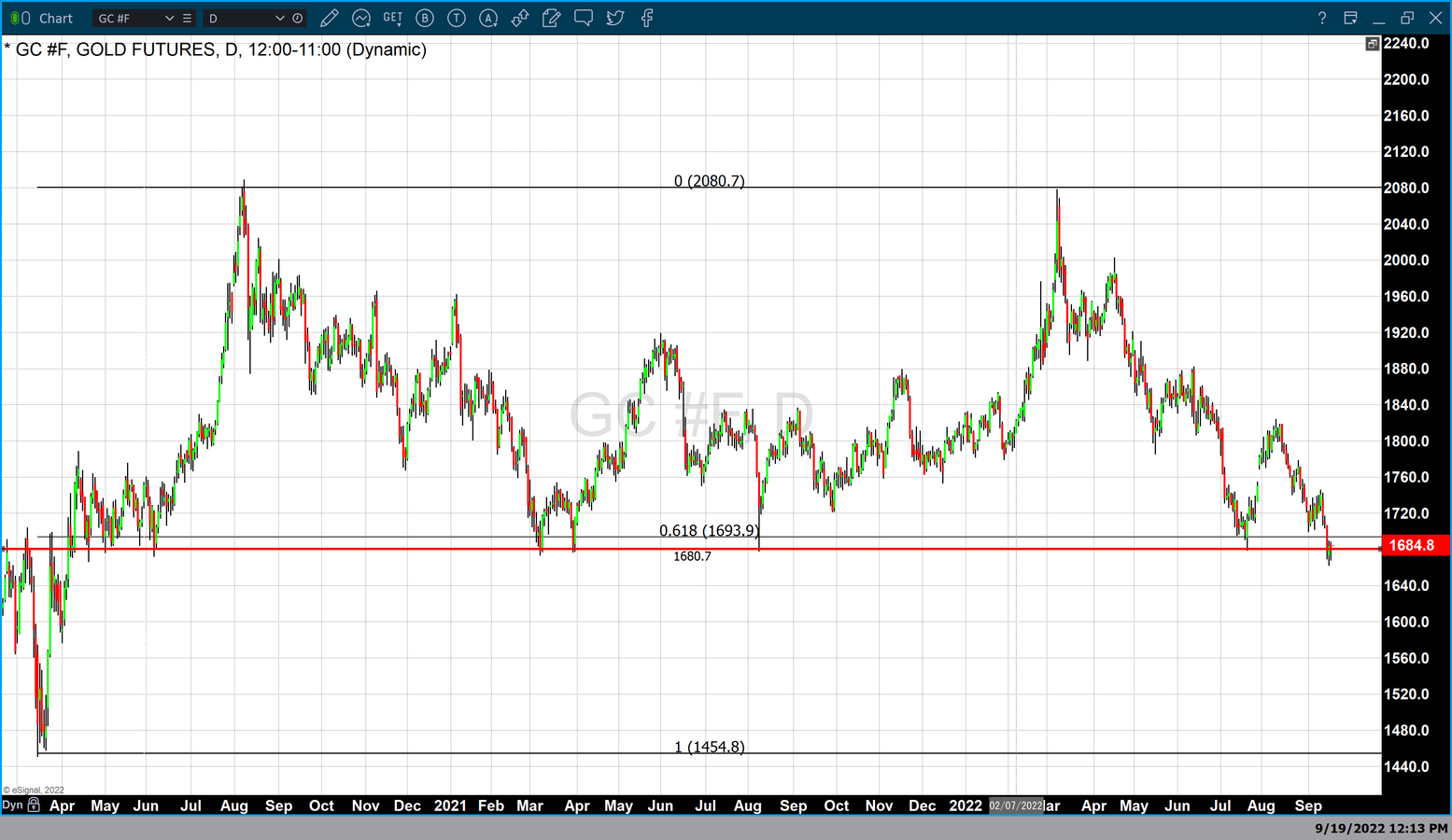Click the circled T toolbar icon
Image resolution: width=1452 pixels, height=840 pixels.
[457, 18]
